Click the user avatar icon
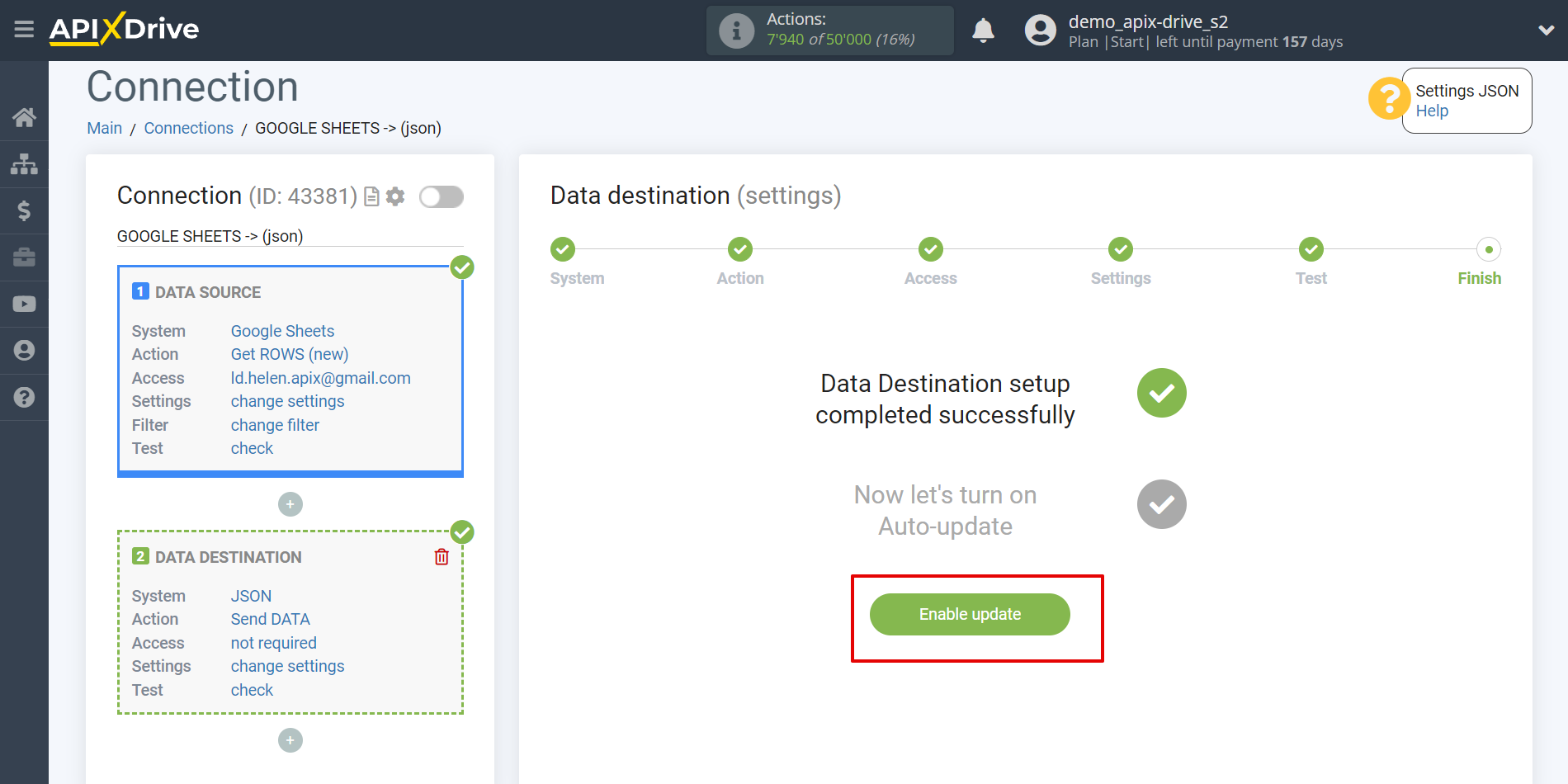This screenshot has height=784, width=1568. pyautogui.click(x=1040, y=31)
